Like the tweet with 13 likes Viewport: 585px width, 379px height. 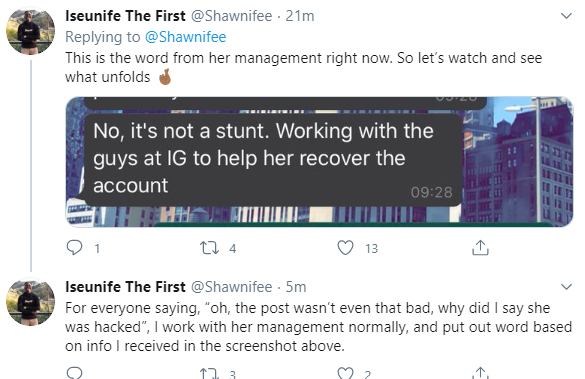(x=345, y=248)
